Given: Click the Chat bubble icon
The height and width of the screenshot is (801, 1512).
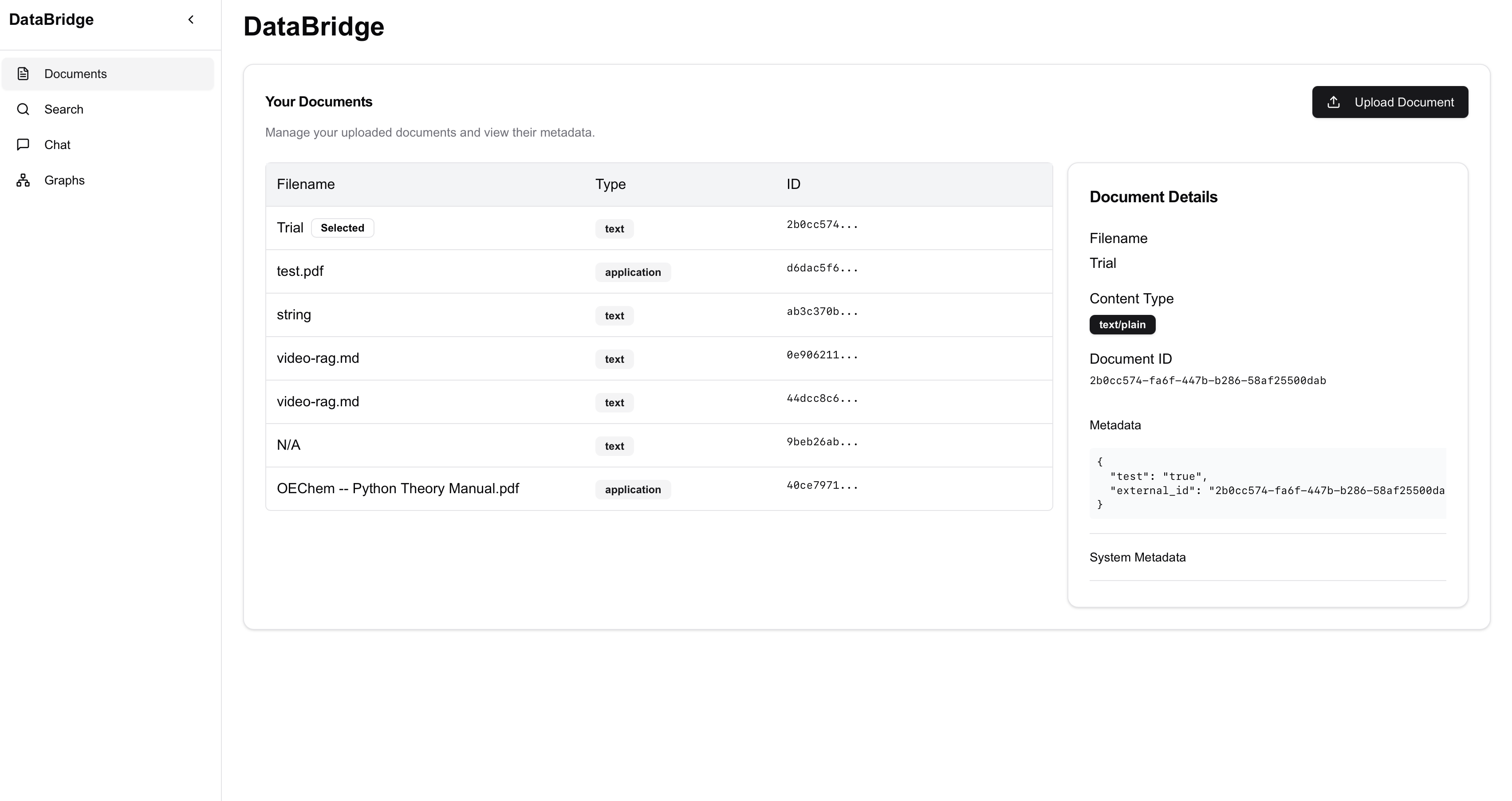Looking at the screenshot, I should coord(23,145).
